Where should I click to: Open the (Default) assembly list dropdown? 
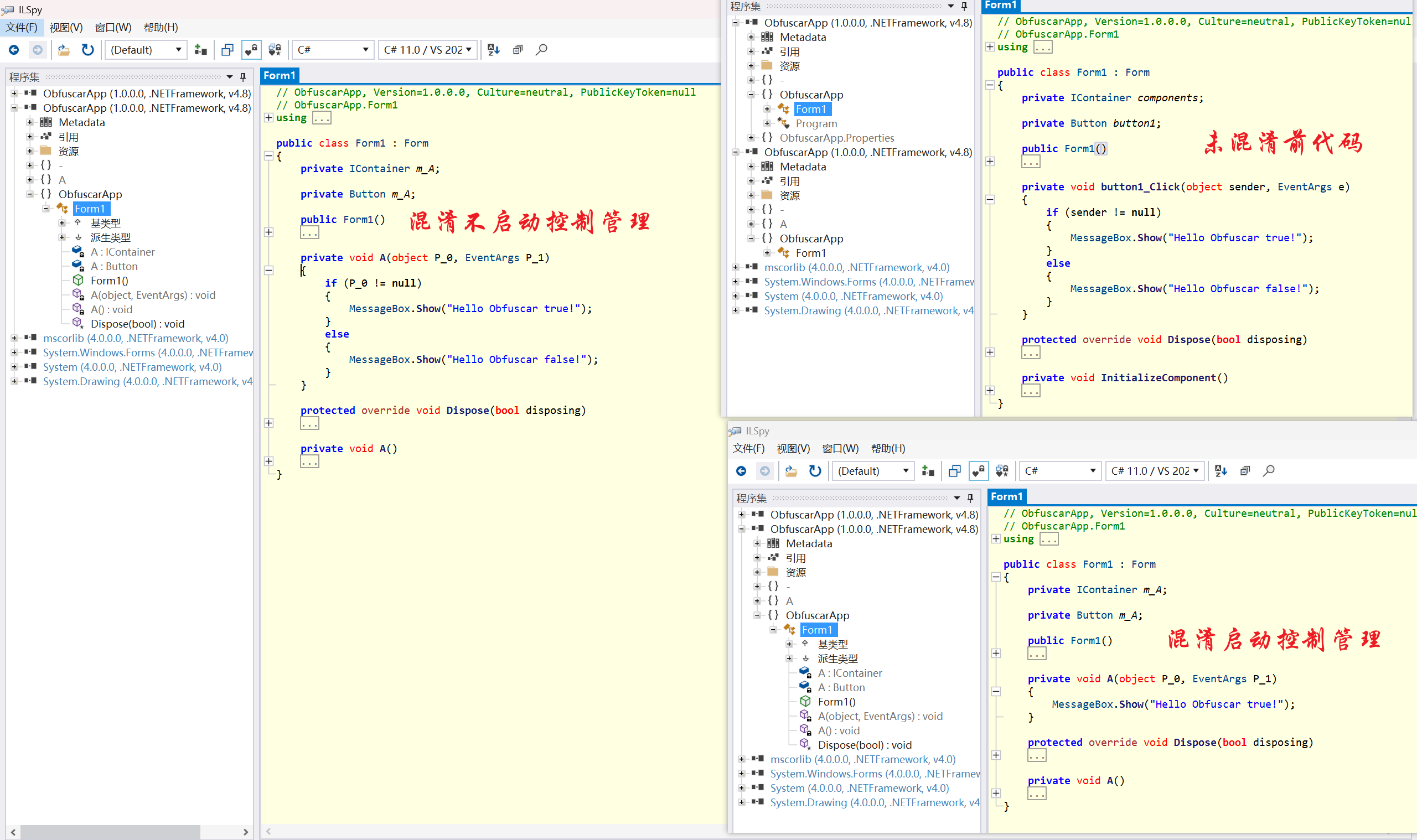coord(146,50)
